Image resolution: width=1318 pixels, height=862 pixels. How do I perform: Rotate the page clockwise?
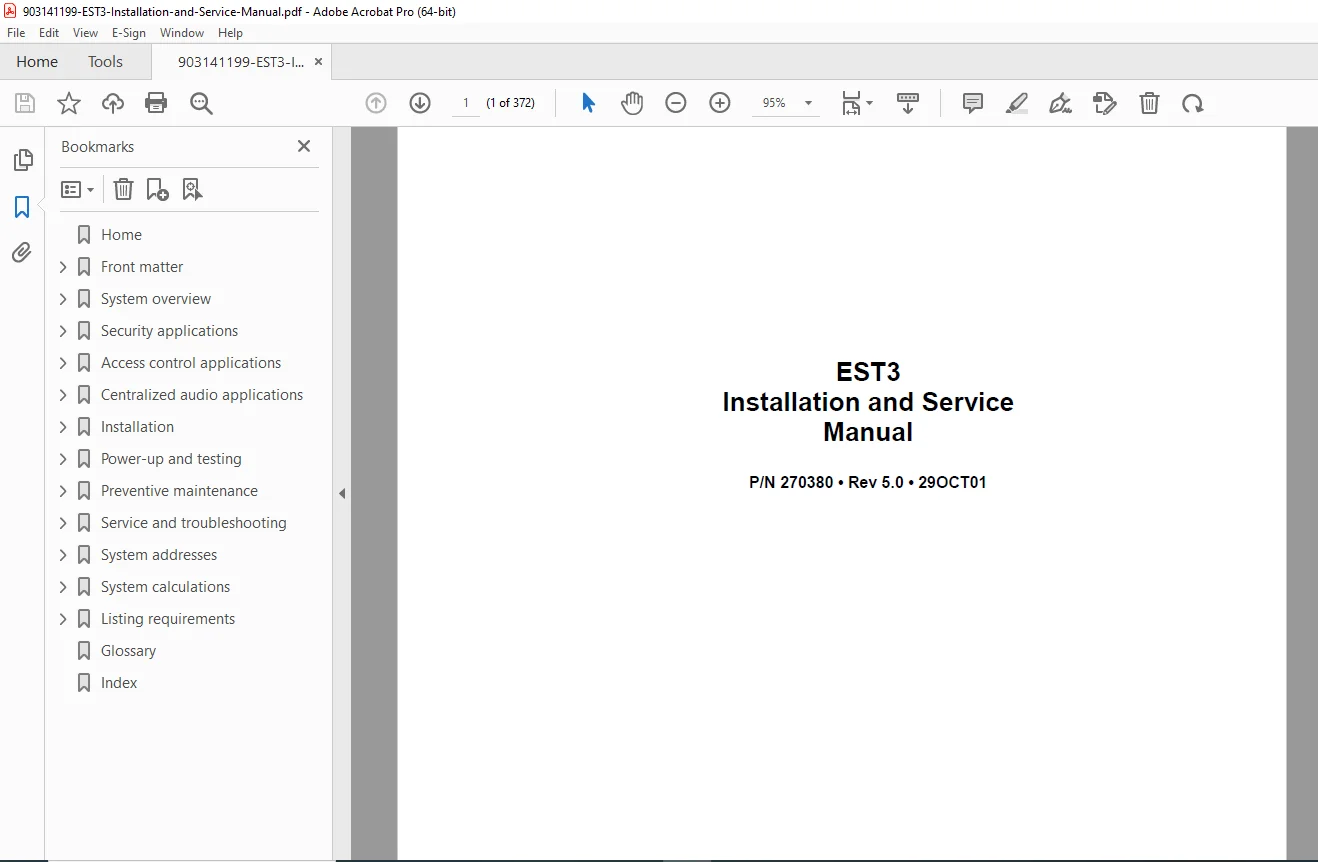[1193, 103]
